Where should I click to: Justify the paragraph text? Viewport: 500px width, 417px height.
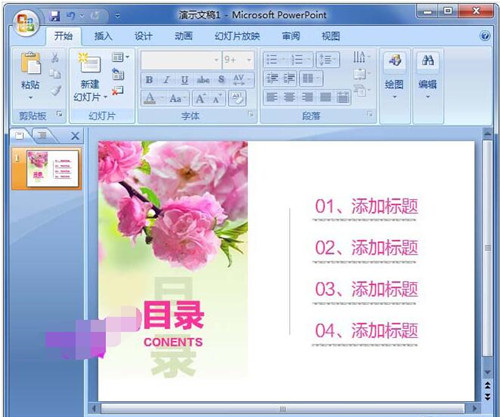(x=325, y=98)
